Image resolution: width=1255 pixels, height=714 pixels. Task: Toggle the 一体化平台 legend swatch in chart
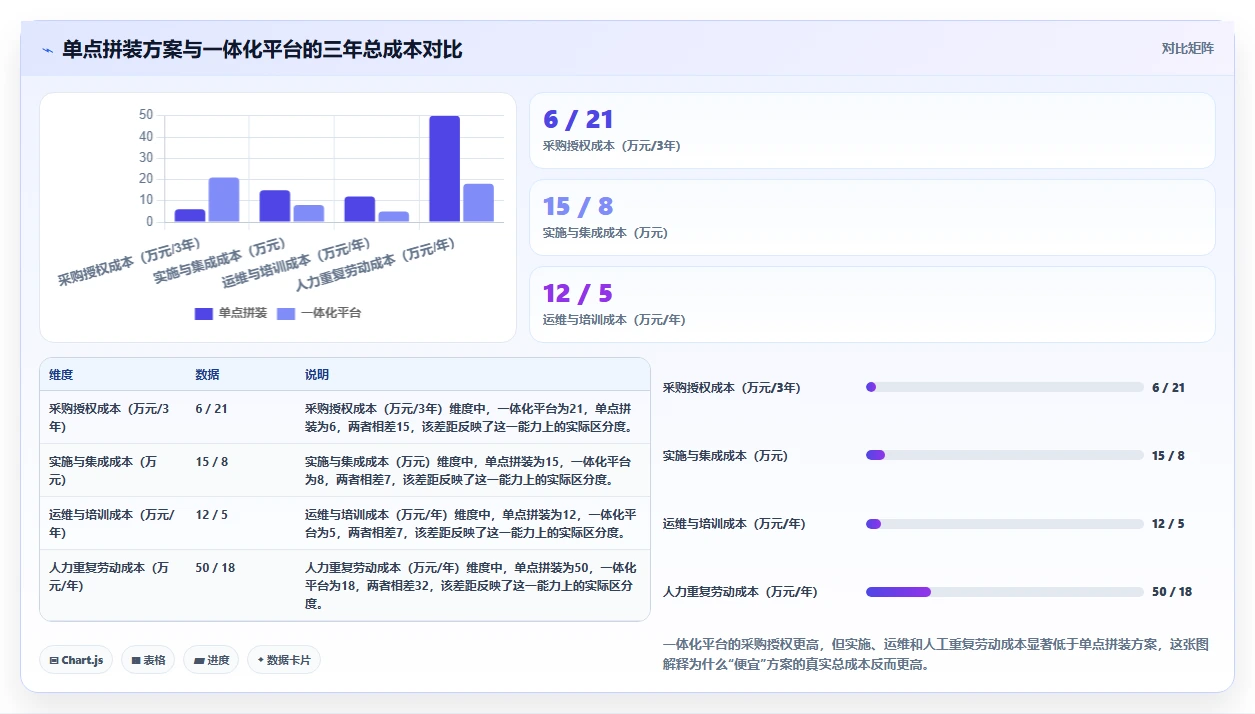click(x=285, y=313)
